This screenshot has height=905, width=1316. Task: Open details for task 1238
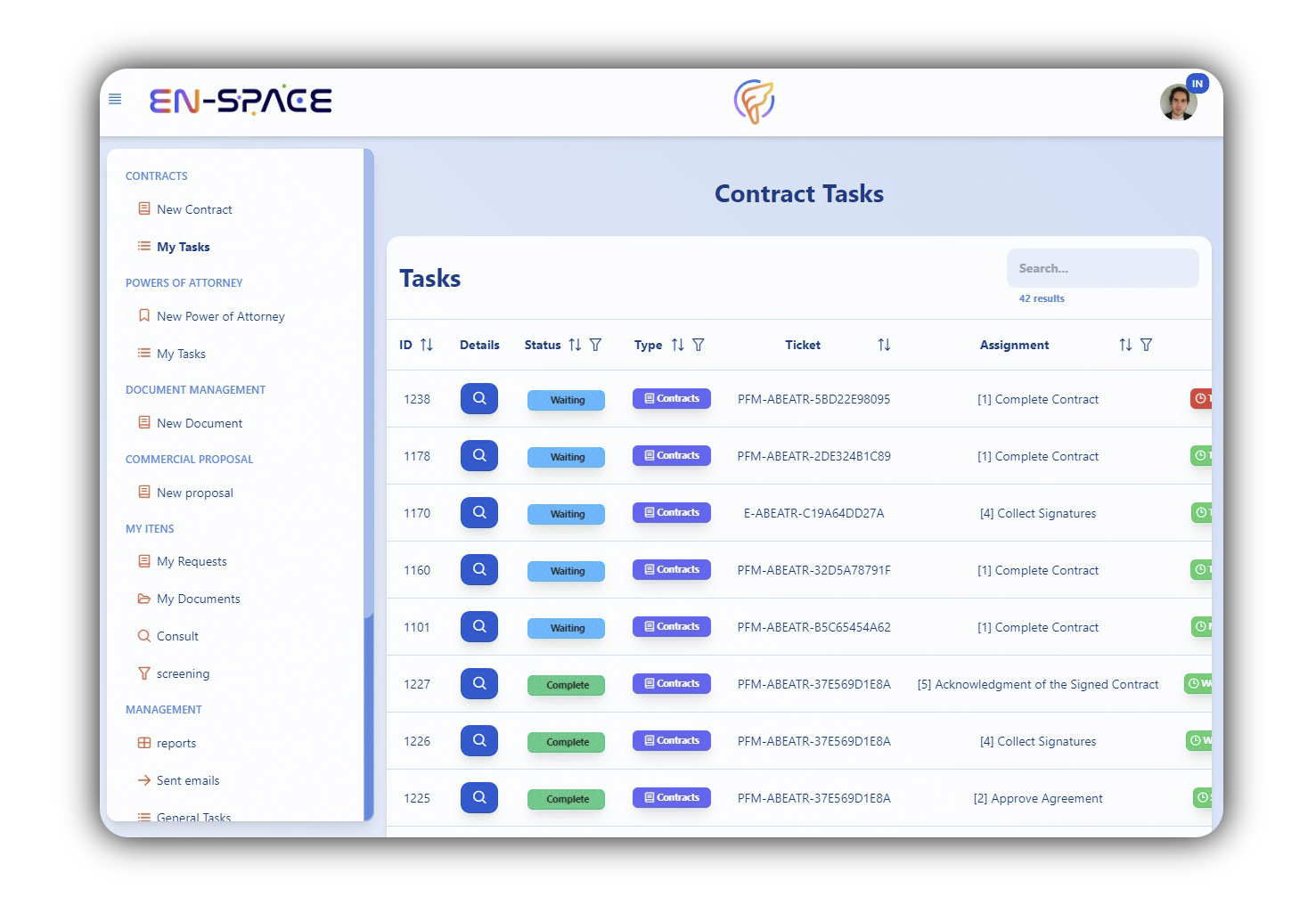(478, 398)
